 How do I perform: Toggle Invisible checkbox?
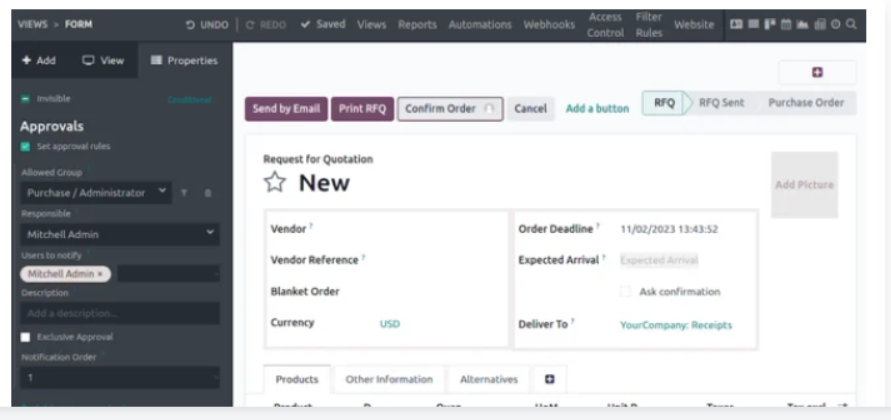pyautogui.click(x=26, y=99)
